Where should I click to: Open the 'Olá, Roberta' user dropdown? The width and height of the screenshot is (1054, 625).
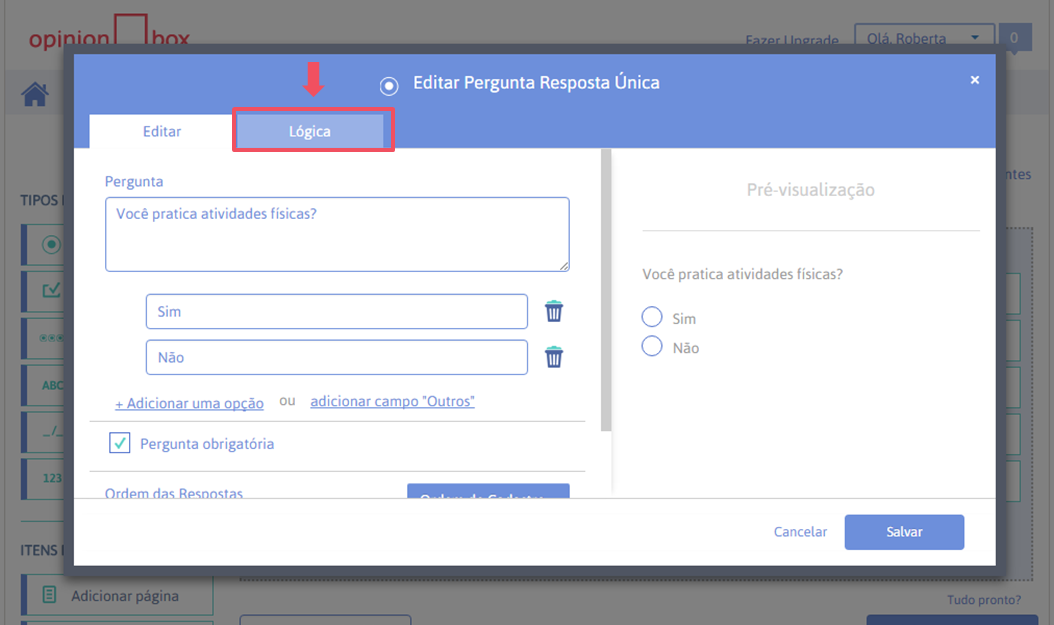924,39
